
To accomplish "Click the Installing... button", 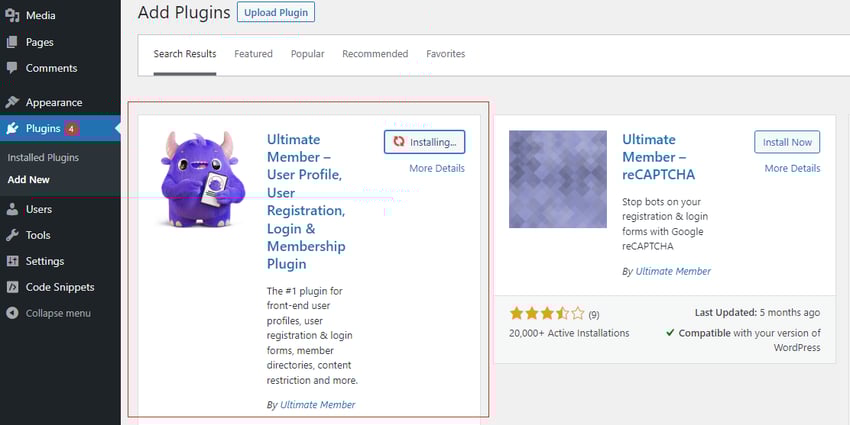I will pyautogui.click(x=424, y=142).
